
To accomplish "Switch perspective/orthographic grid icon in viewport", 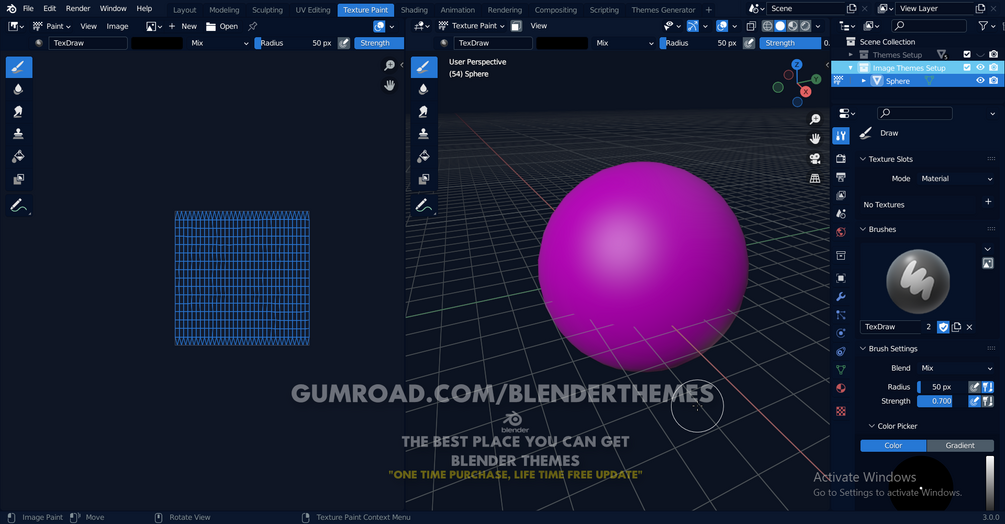I will (815, 178).
